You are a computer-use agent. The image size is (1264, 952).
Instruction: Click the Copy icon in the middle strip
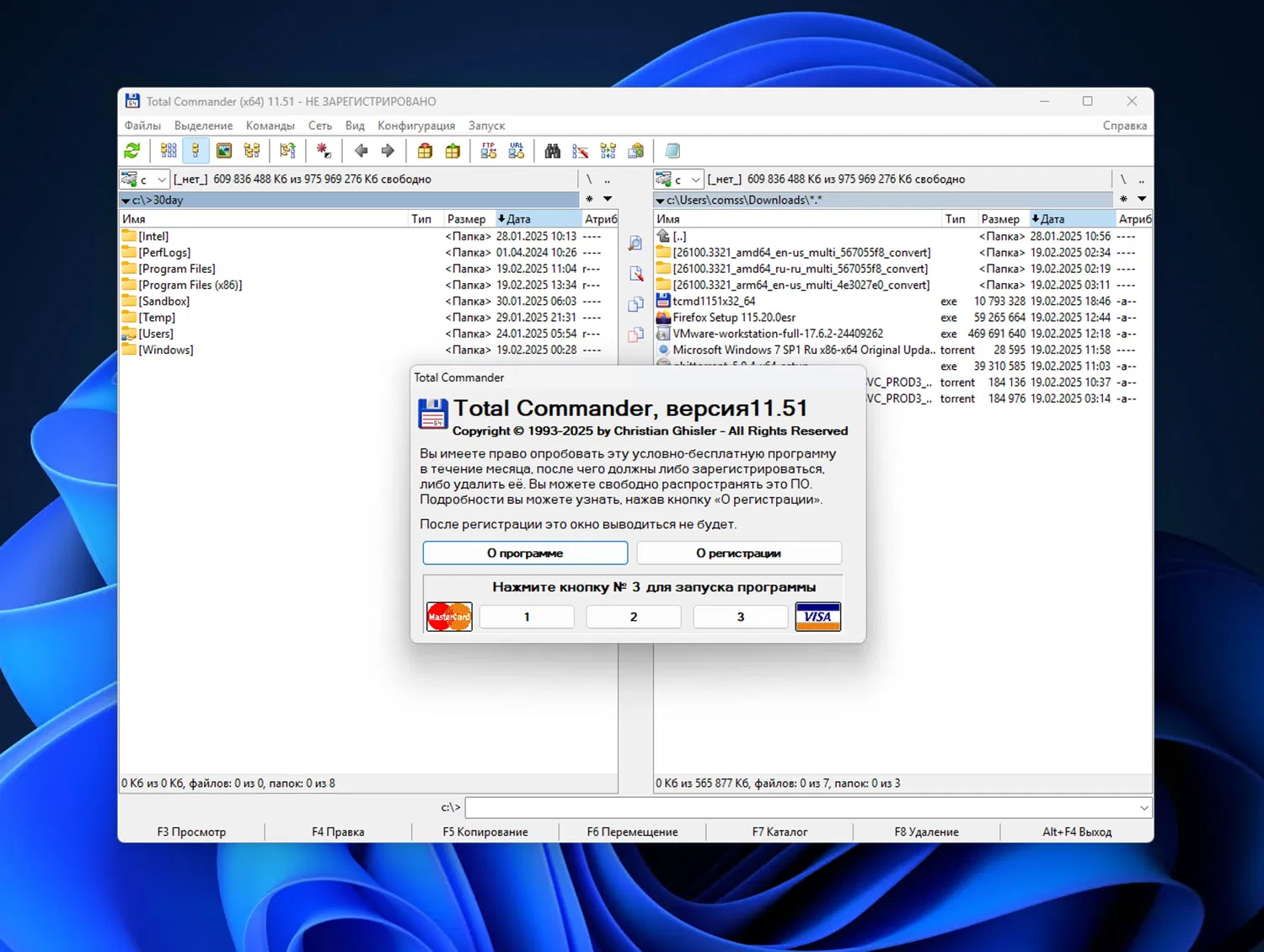click(x=635, y=304)
